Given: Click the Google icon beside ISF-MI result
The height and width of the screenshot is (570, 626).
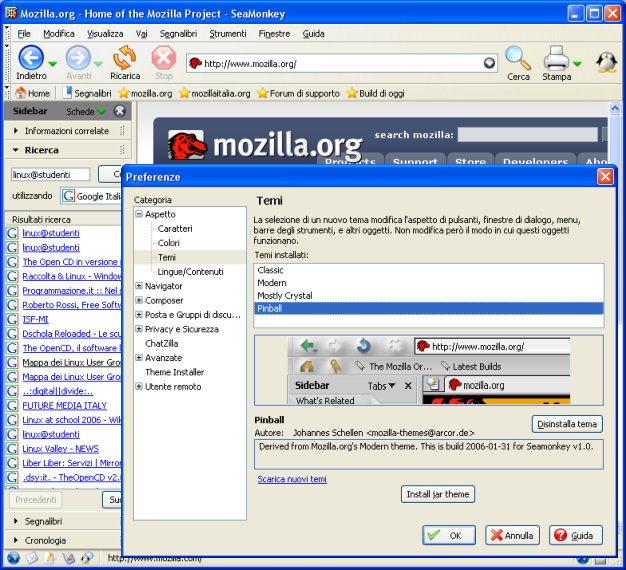Looking at the screenshot, I should coord(12,319).
